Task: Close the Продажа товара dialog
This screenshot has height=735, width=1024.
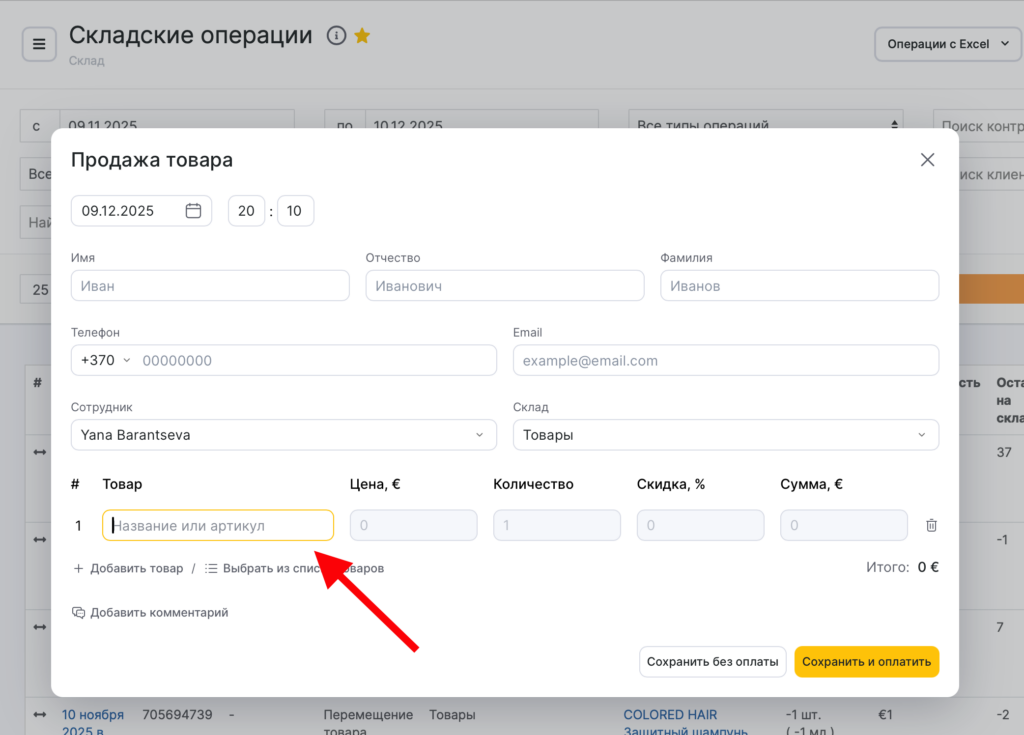Action: pos(927,160)
